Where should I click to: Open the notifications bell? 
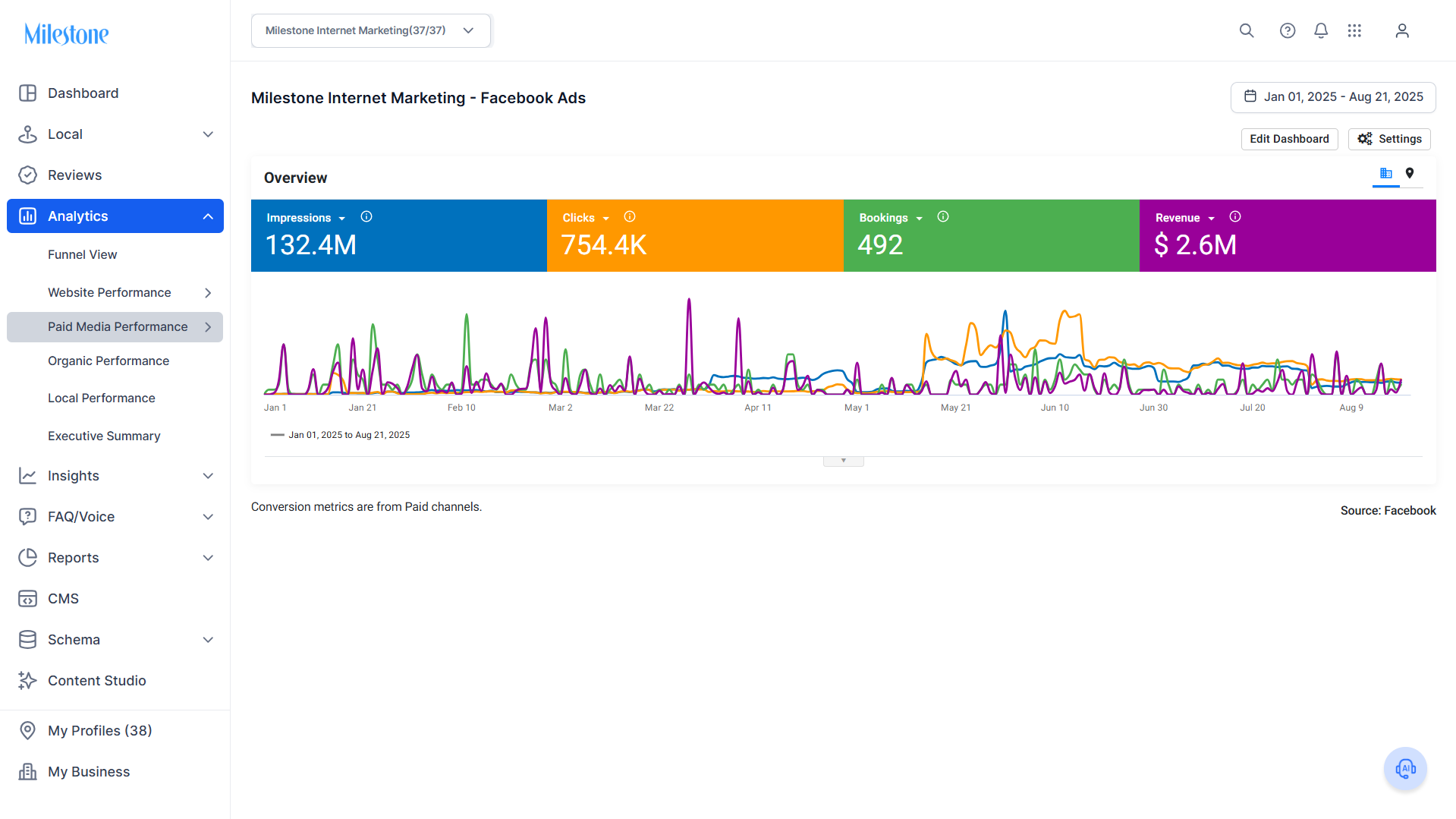click(x=1321, y=30)
